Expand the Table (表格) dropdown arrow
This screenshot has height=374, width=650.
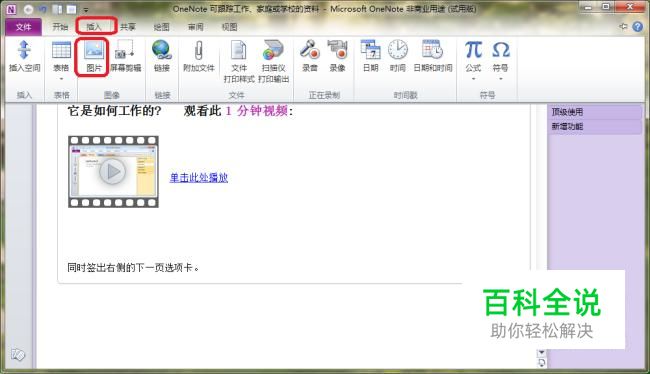(x=61, y=78)
